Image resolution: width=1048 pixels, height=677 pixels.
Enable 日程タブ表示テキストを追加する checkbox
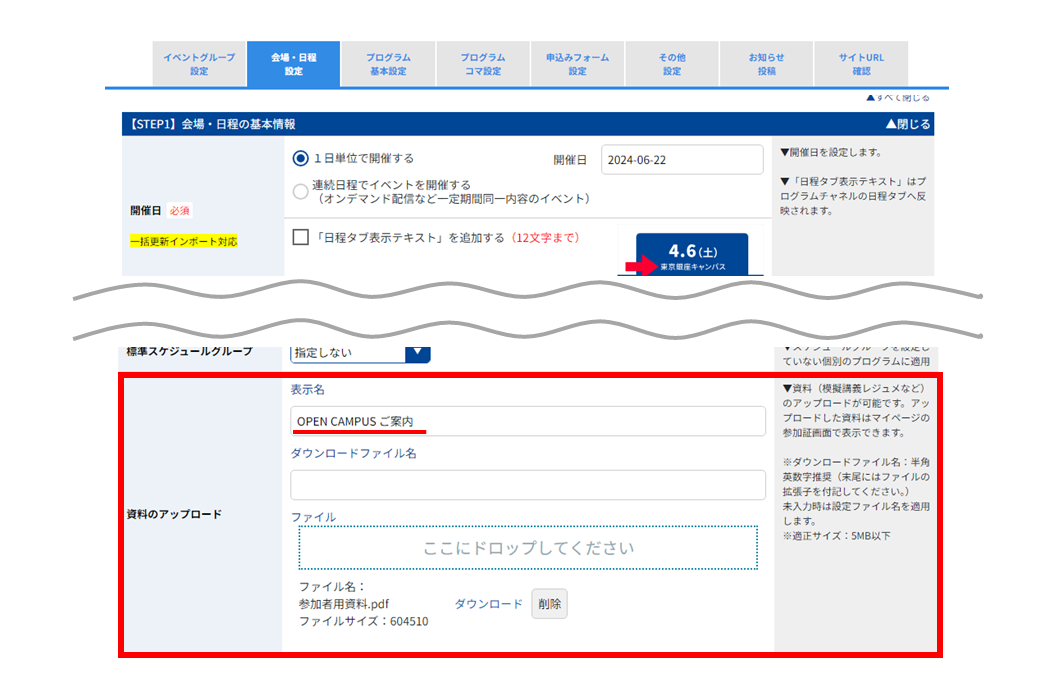click(x=301, y=237)
